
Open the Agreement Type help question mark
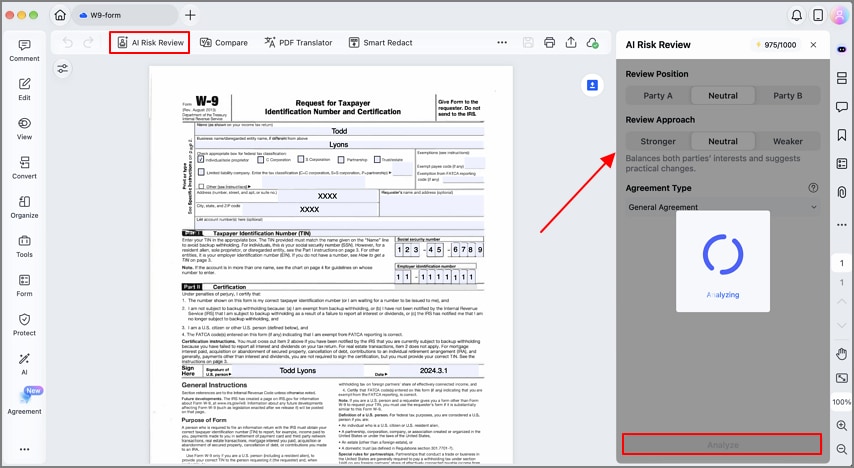click(x=813, y=187)
